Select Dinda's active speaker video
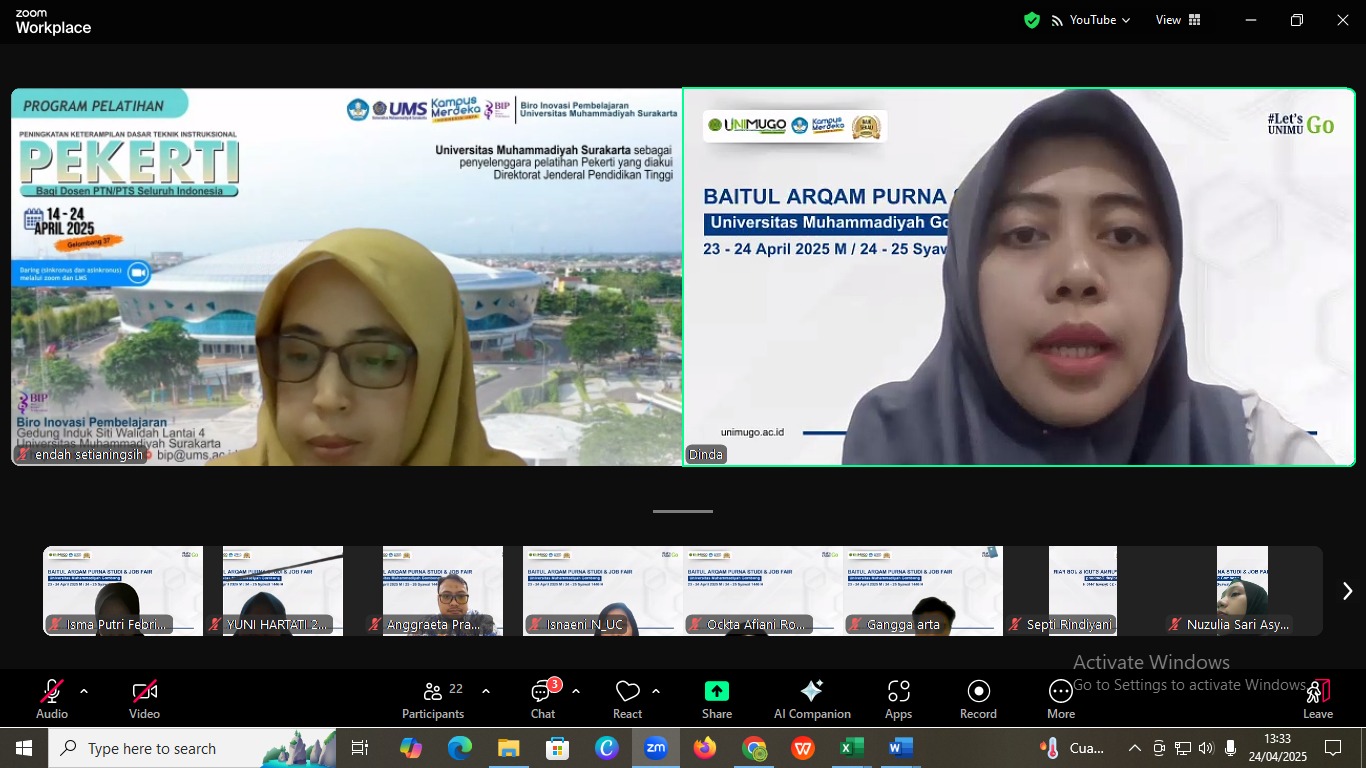 point(1019,277)
